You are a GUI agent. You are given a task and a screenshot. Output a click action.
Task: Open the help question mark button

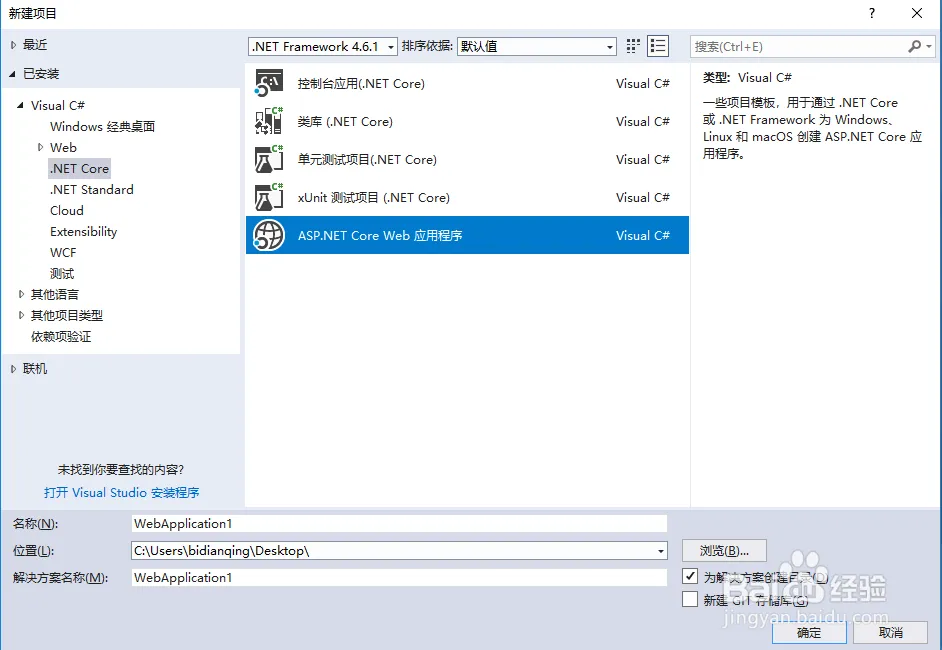(872, 13)
